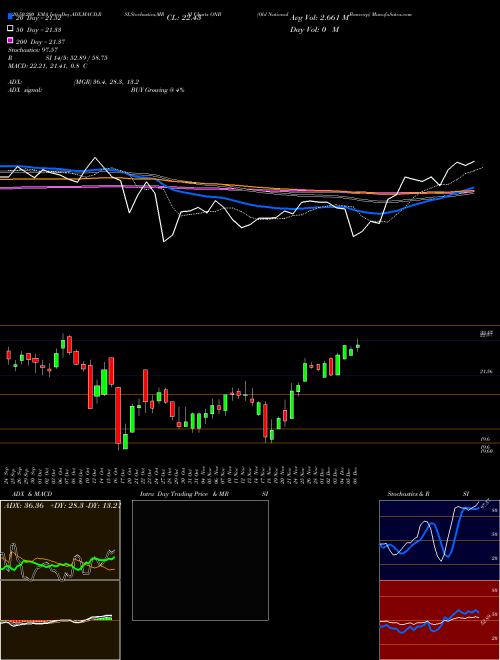This screenshot has height=660, width=500.
Task: Click the RSI 14/3 value line
Action: tap(58, 58)
